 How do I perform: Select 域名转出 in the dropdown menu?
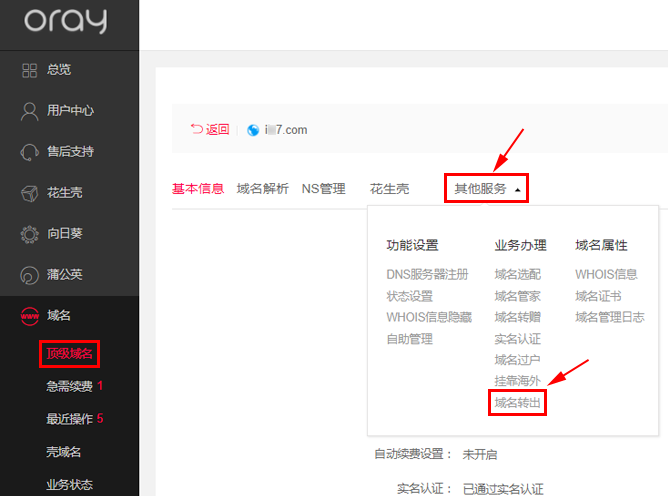[x=517, y=403]
